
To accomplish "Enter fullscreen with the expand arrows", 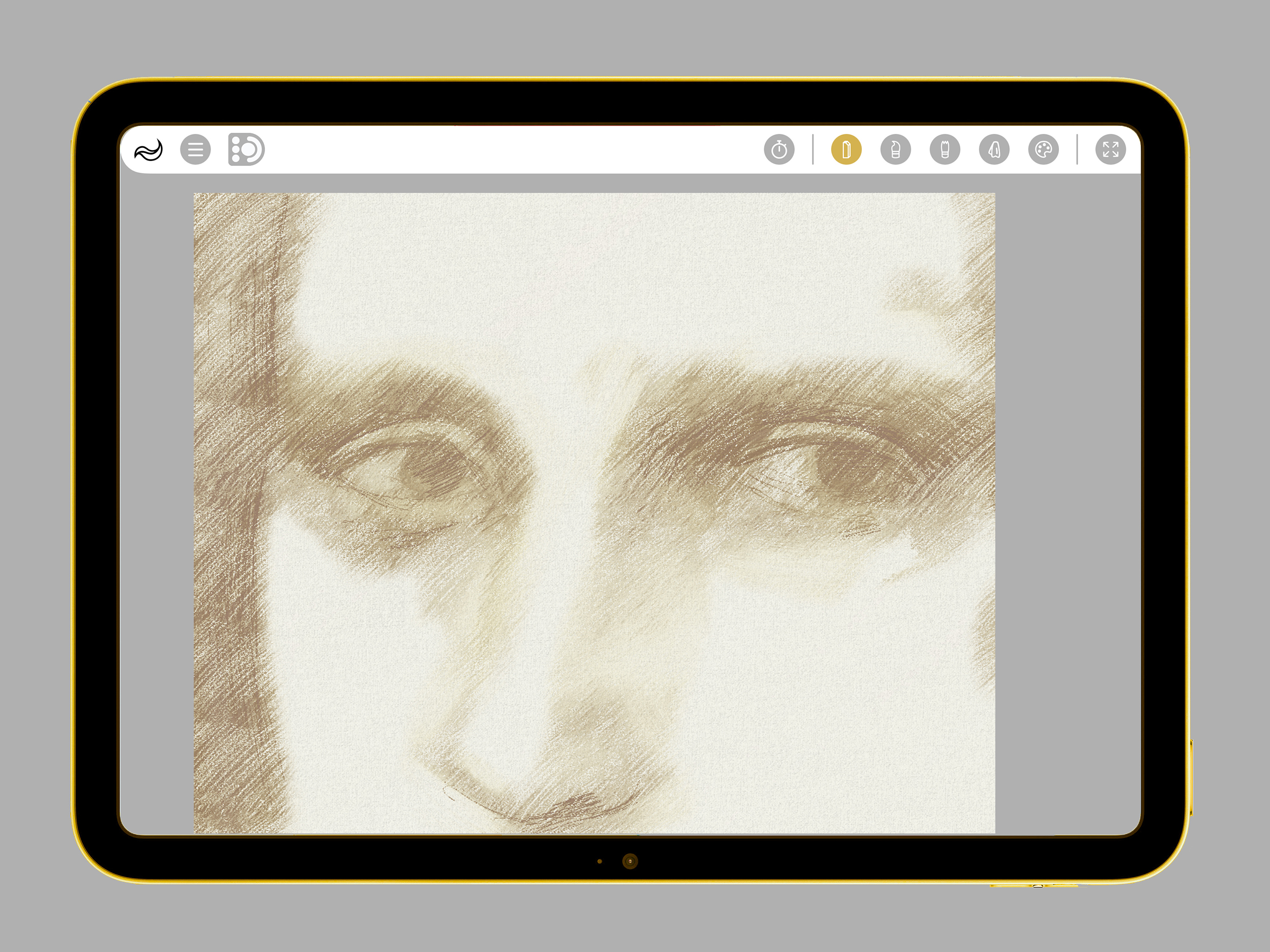I will coord(1111,150).
